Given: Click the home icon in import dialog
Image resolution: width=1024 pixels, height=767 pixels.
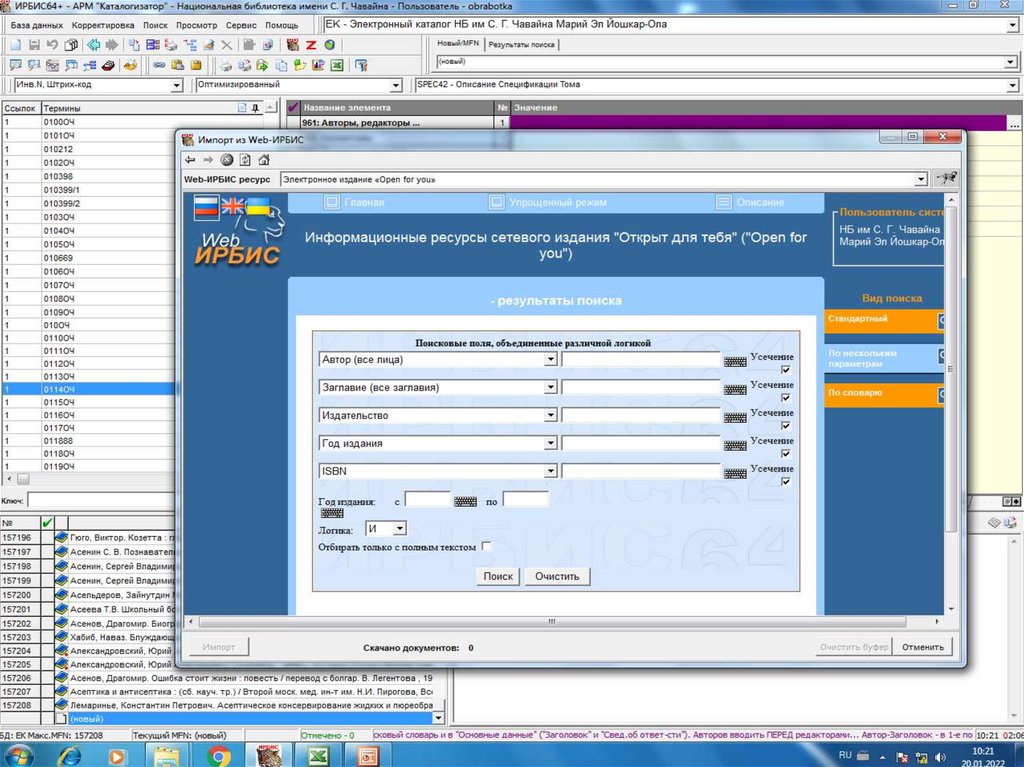Looking at the screenshot, I should (263, 160).
